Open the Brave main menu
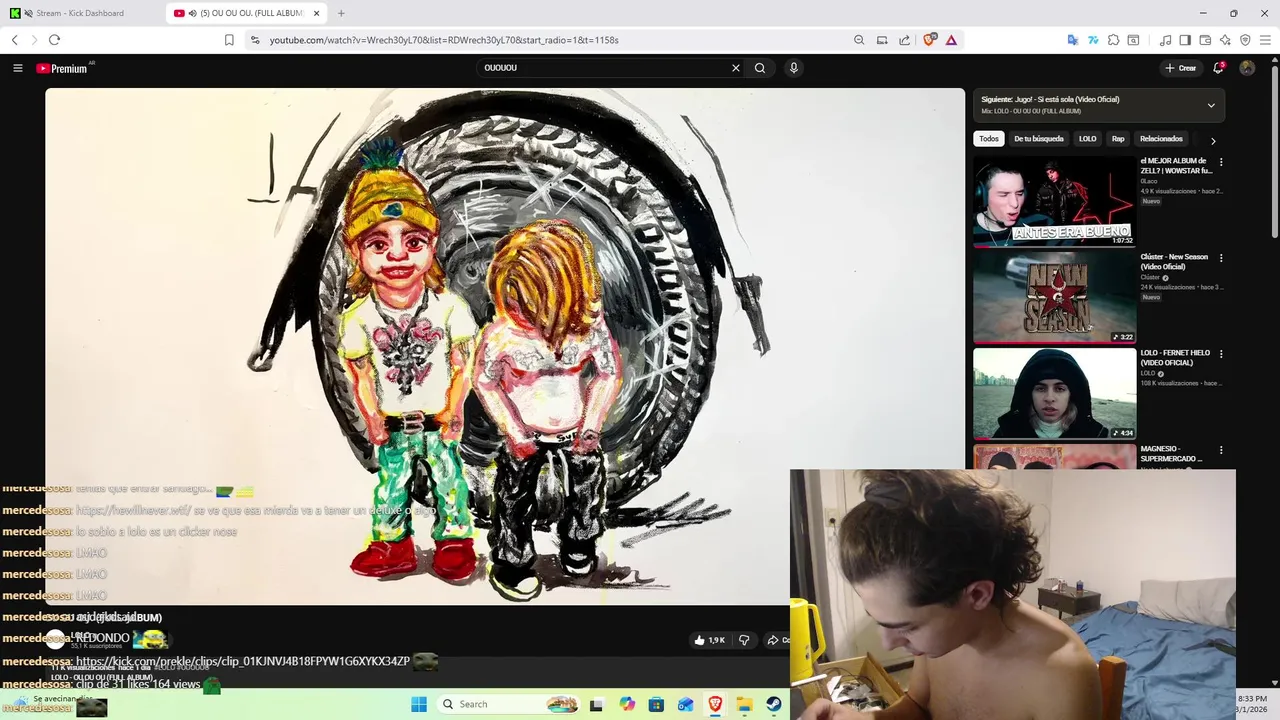The width and height of the screenshot is (1280, 720). pos(1265,40)
